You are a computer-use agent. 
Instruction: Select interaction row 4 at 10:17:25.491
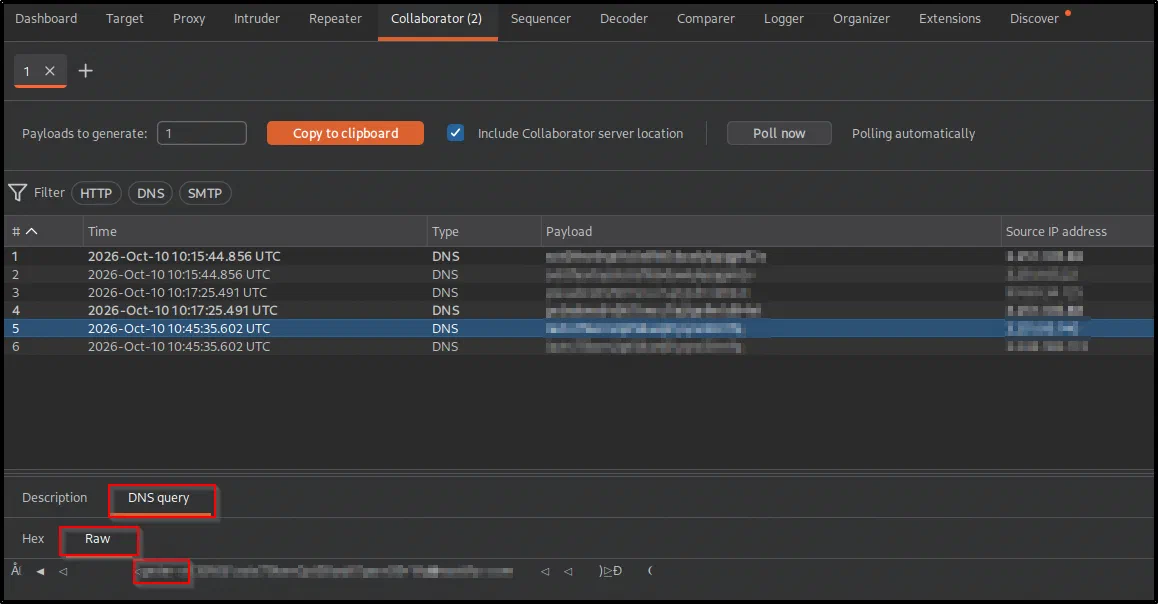pos(579,310)
